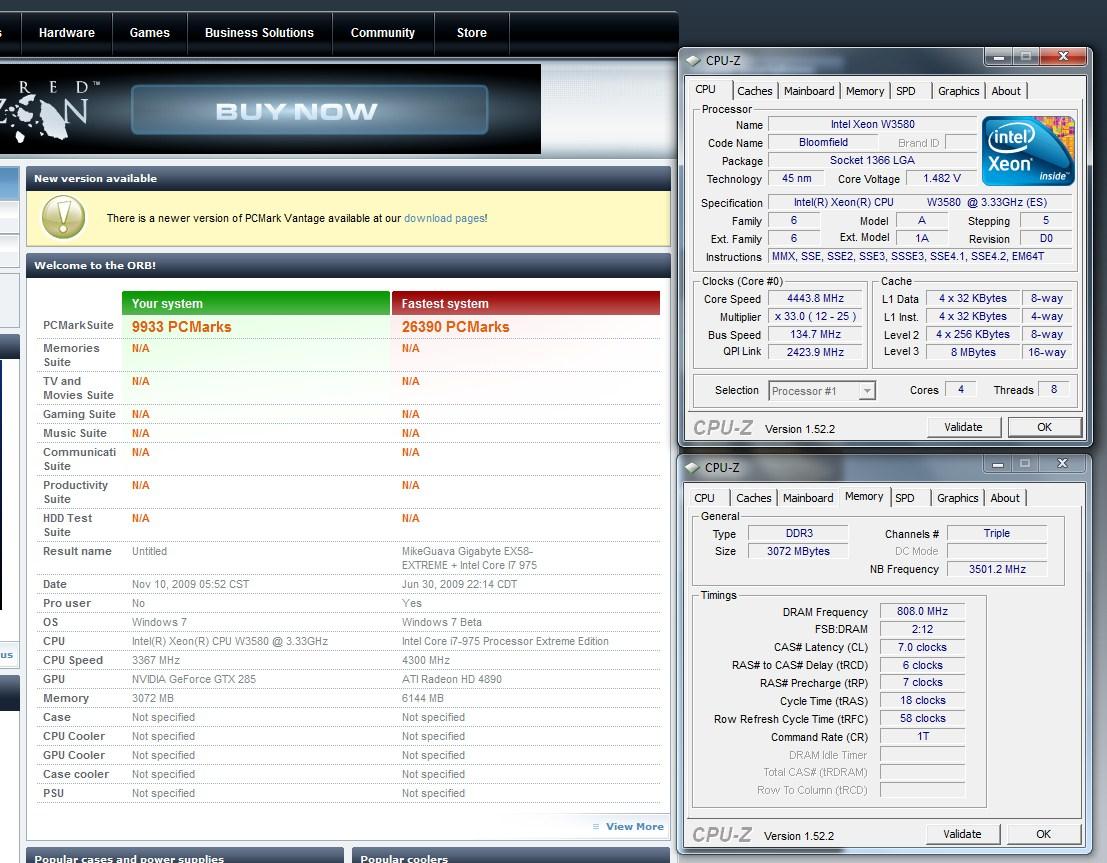This screenshot has width=1107, height=863.
Task: Click the View More link
Action: pos(634,826)
